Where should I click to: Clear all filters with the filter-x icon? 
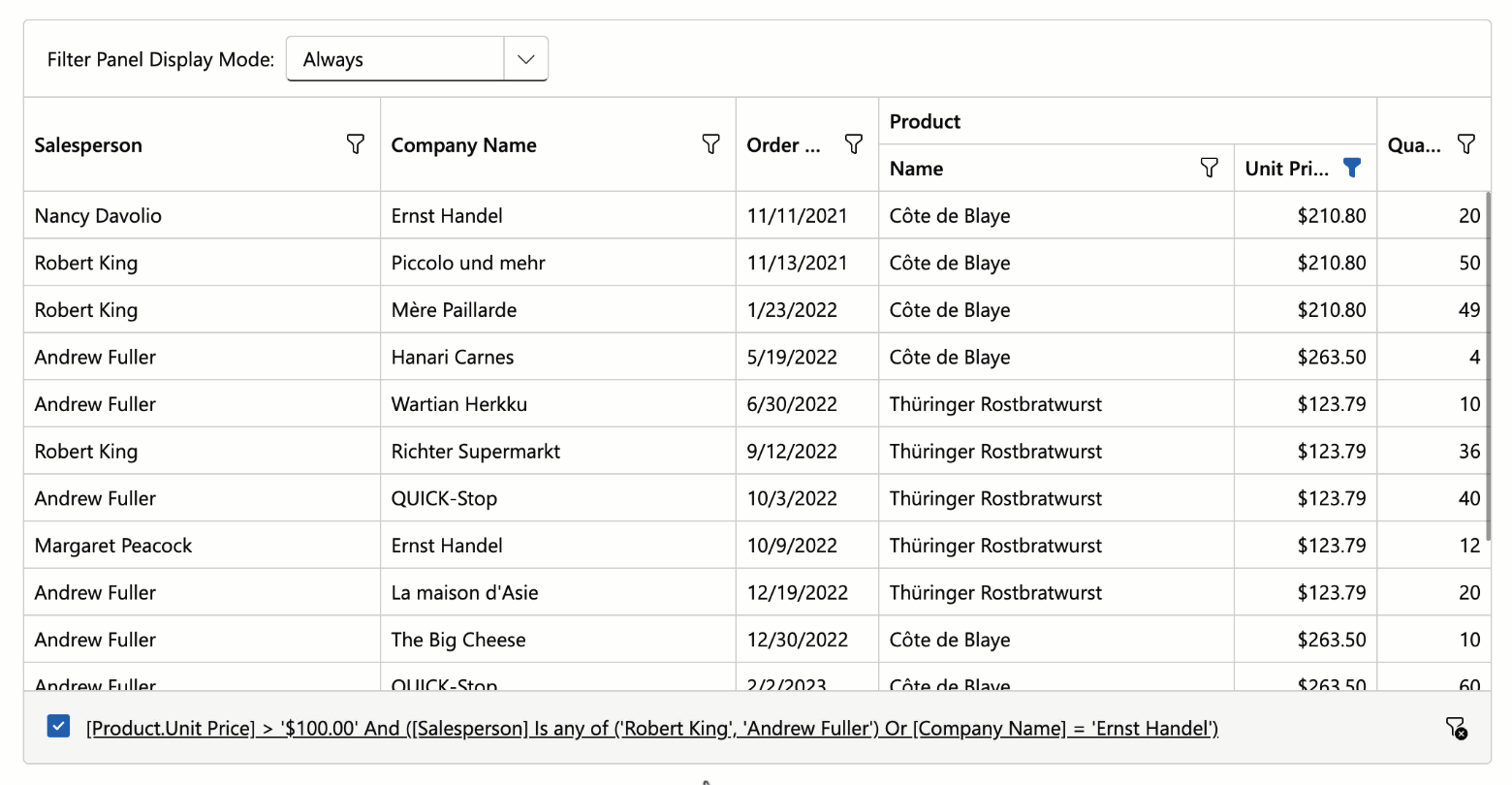click(x=1456, y=728)
